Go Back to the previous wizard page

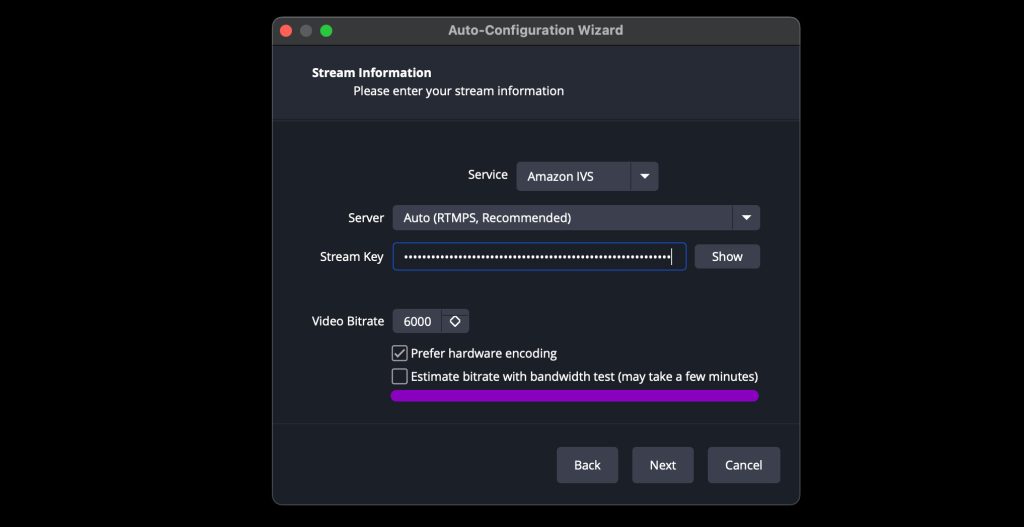click(587, 465)
